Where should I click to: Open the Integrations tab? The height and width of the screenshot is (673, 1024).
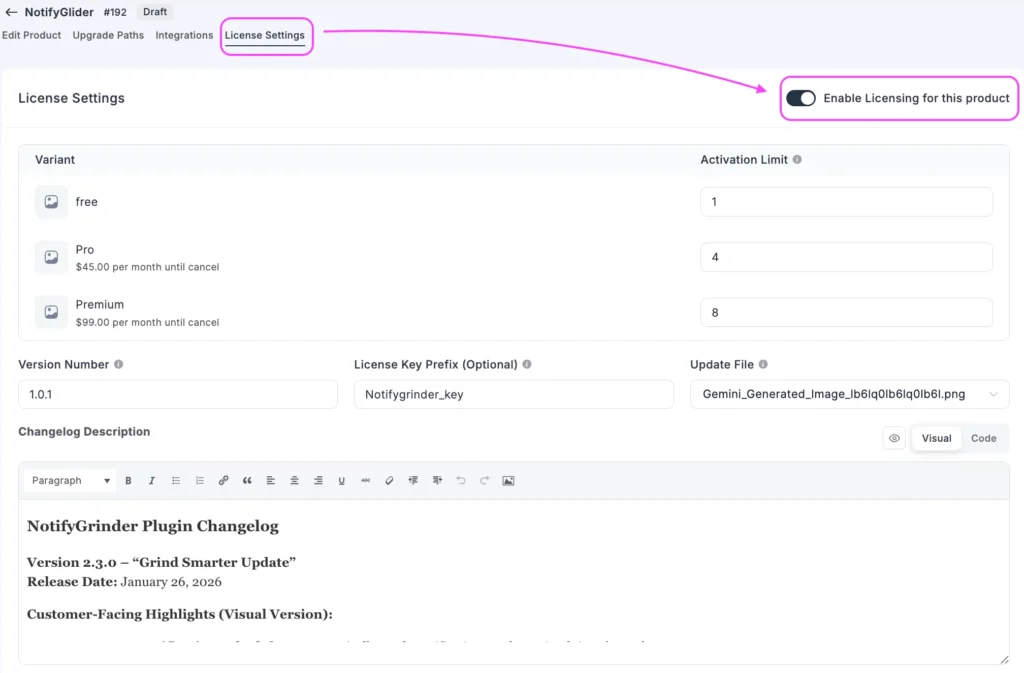(x=183, y=35)
